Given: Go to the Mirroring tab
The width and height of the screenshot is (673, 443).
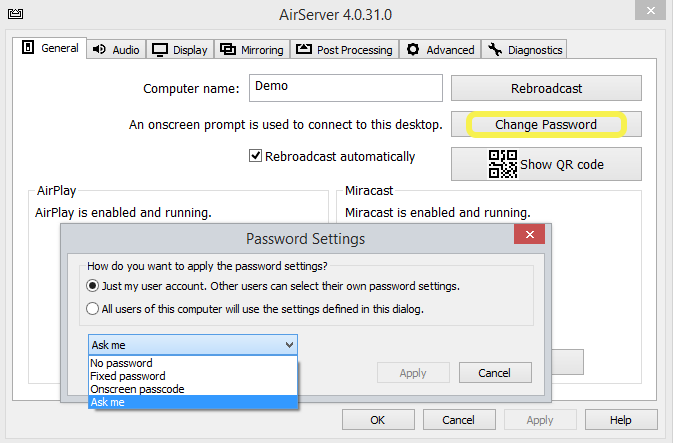Looking at the screenshot, I should [251, 49].
